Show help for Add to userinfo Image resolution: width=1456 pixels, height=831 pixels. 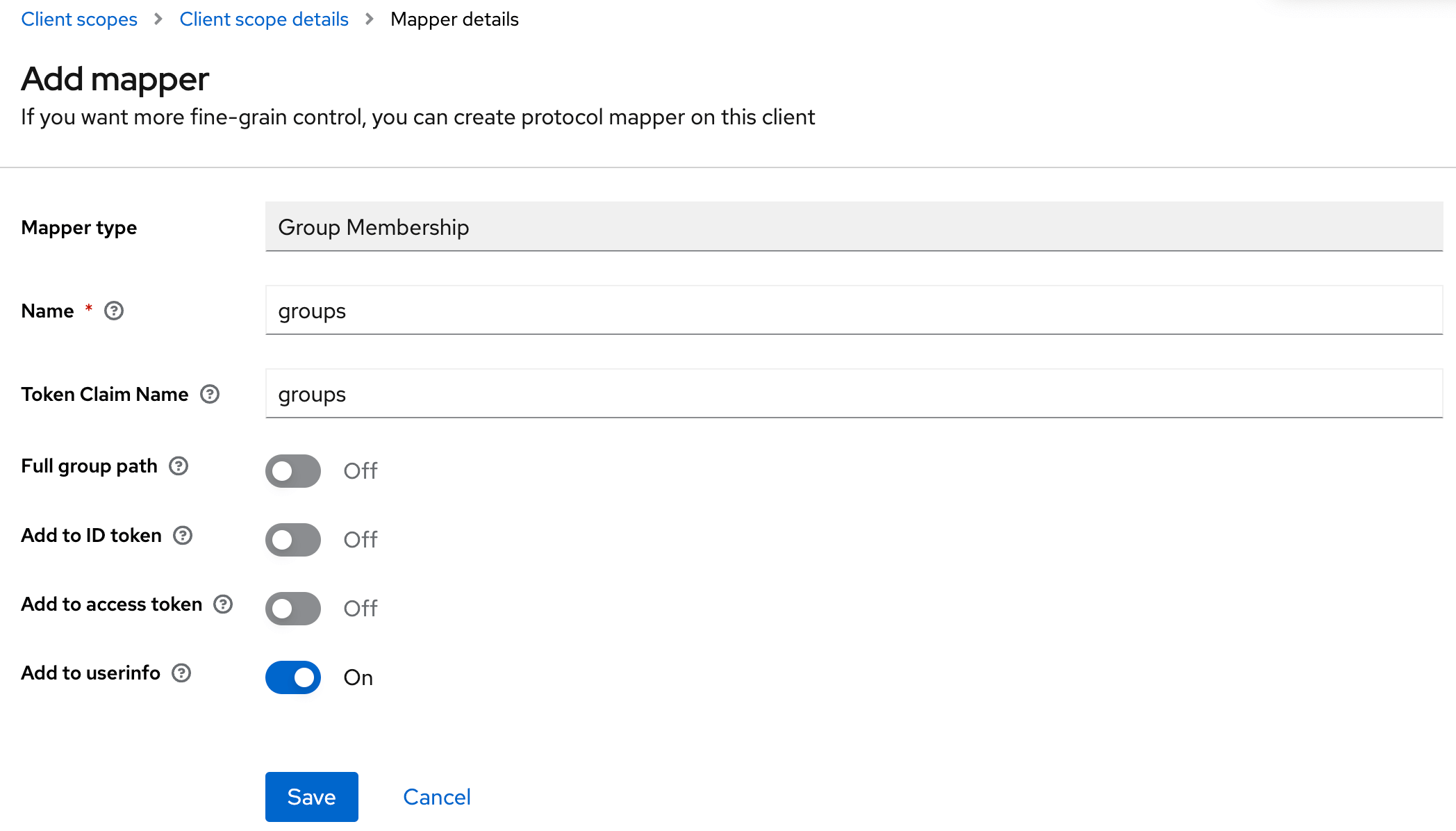coord(181,673)
